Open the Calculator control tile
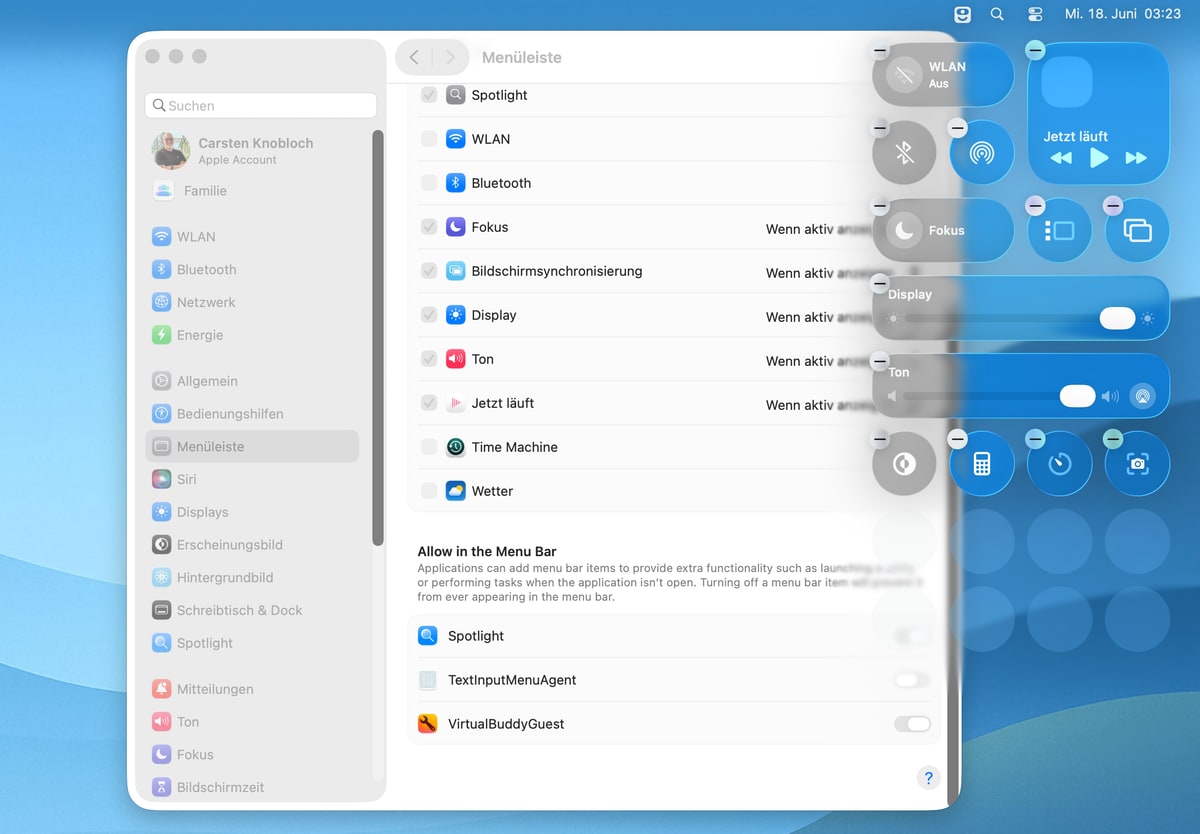1200x834 pixels. (x=981, y=463)
